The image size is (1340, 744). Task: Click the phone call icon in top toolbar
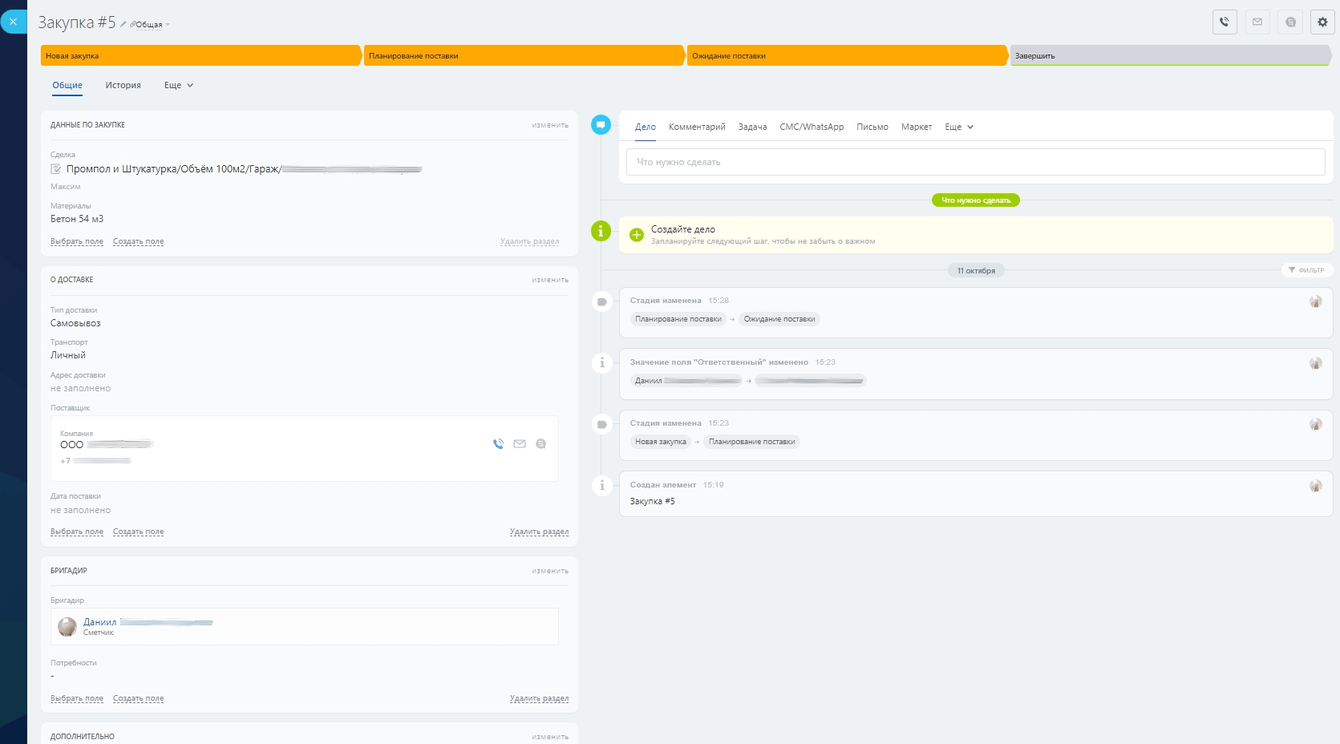1225,22
